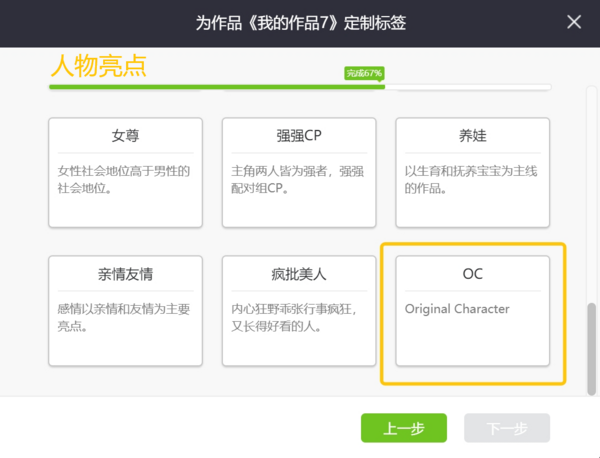Go back with the 上一步 button
Screen dimensions: 600x458
pyautogui.click(x=404, y=428)
